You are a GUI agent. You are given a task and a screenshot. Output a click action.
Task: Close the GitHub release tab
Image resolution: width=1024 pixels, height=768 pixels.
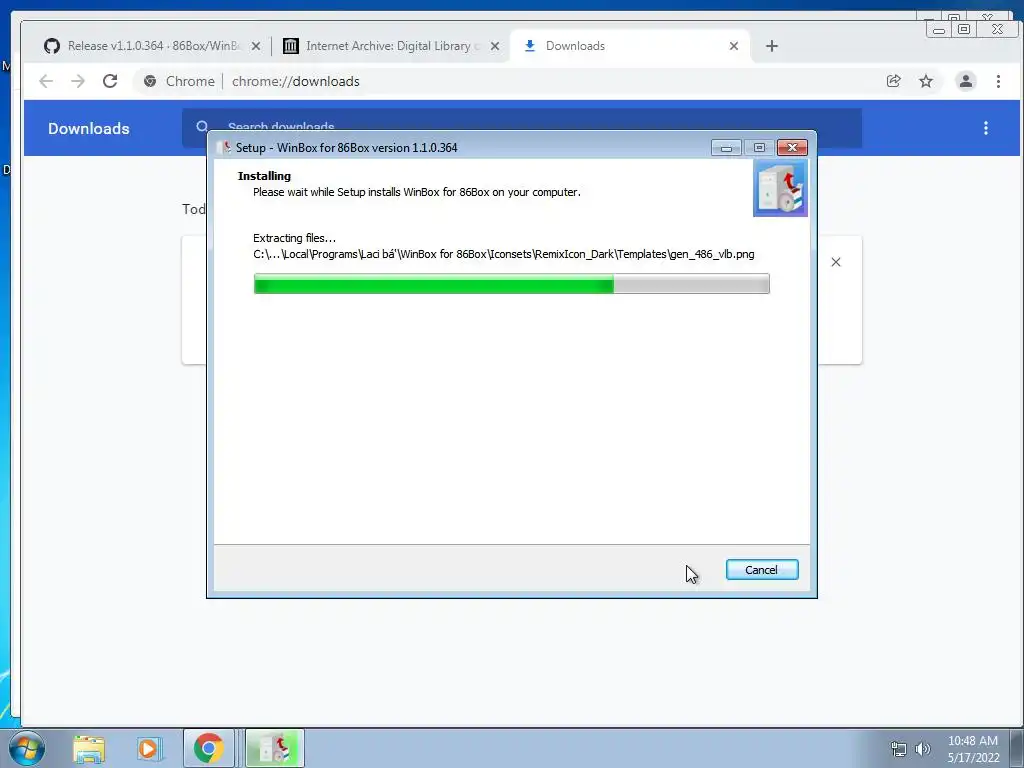click(256, 46)
